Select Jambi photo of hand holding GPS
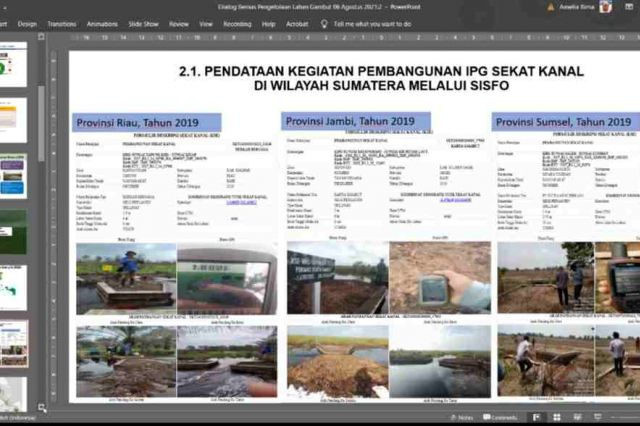Image resolution: width=640 pixels, height=426 pixels. [440, 277]
